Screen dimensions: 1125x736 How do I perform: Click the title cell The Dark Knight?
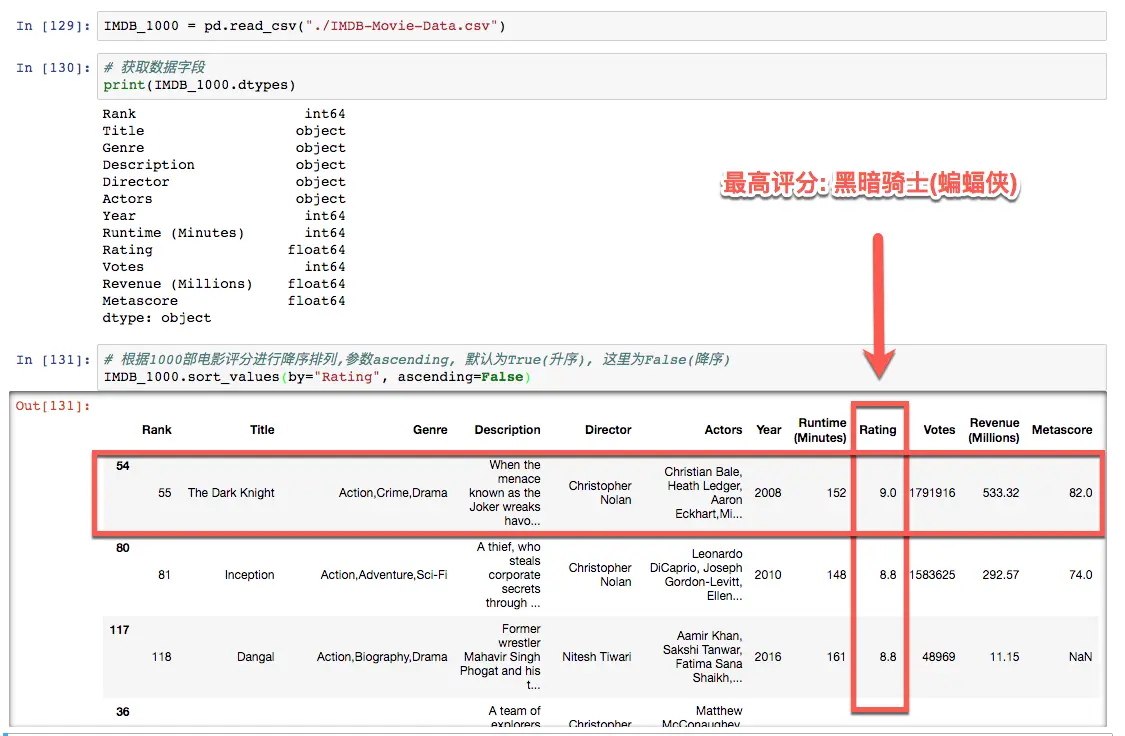pyautogui.click(x=231, y=493)
